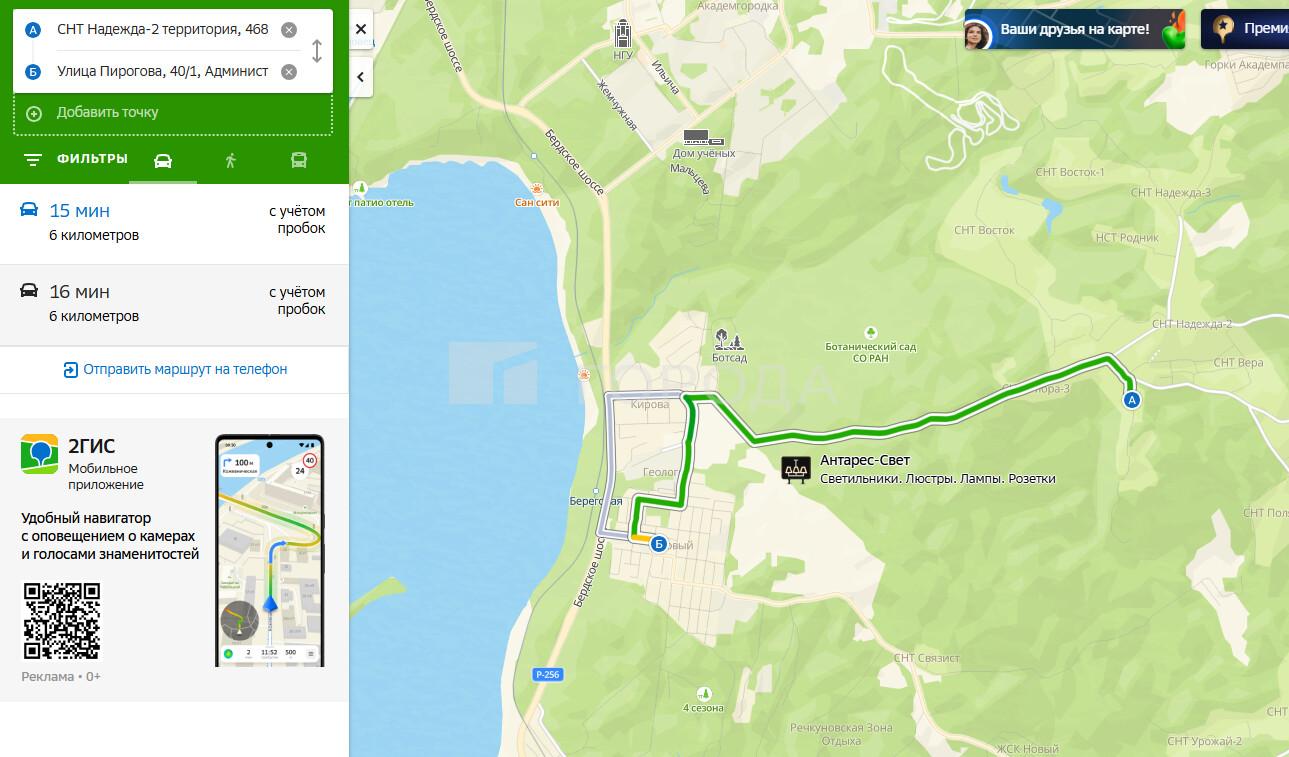Click the НГУ building icon on map
The height and width of the screenshot is (757, 1289).
tap(624, 35)
